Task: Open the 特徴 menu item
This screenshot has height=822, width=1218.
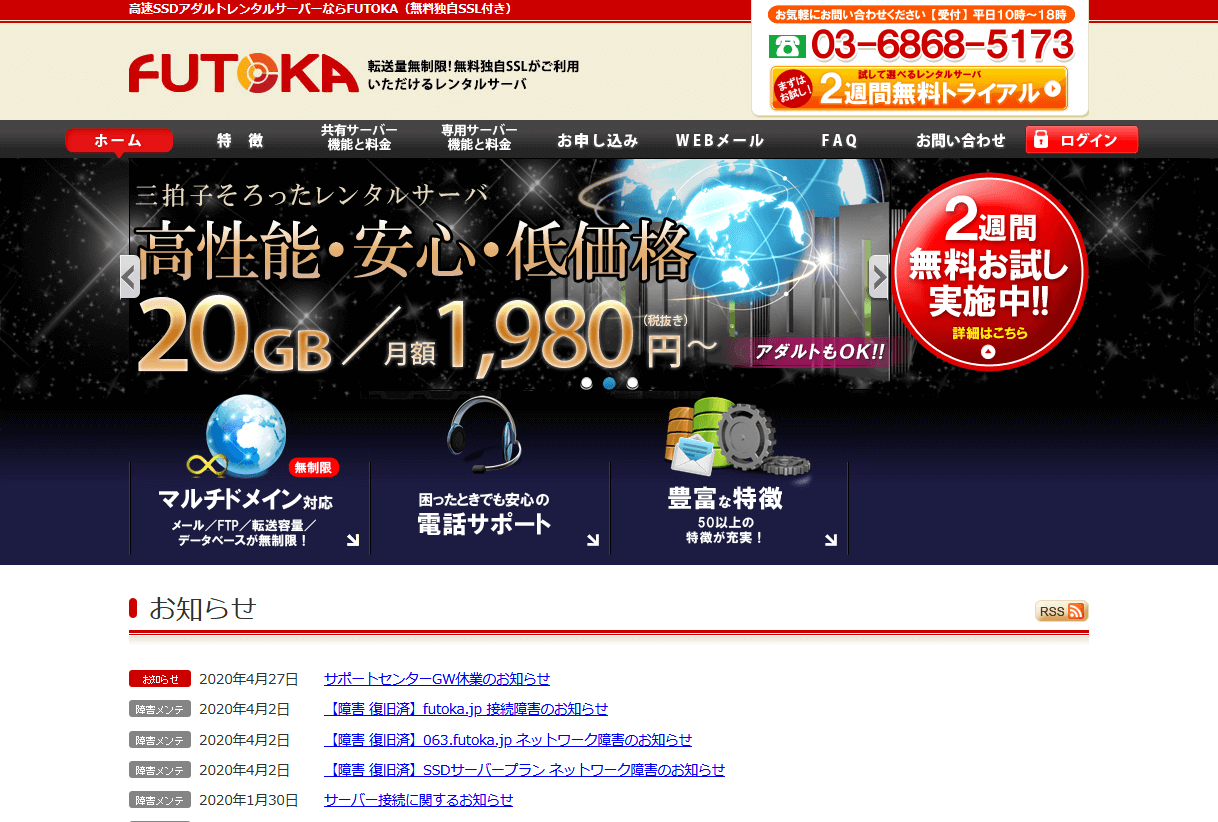Action: coord(240,140)
